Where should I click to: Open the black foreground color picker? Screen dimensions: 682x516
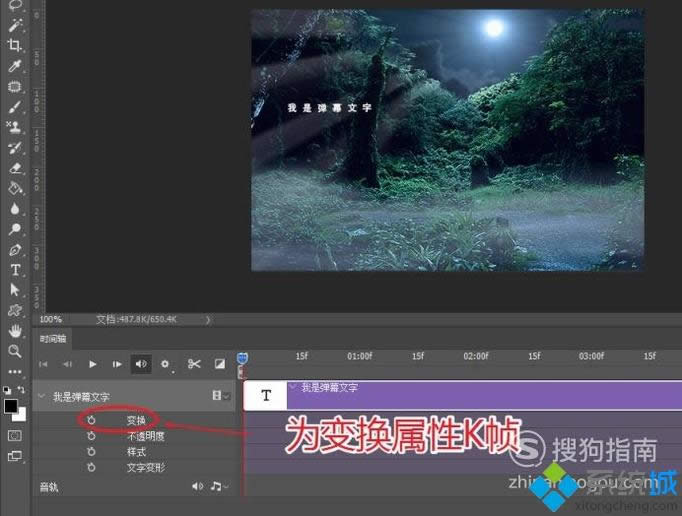pos(10,405)
